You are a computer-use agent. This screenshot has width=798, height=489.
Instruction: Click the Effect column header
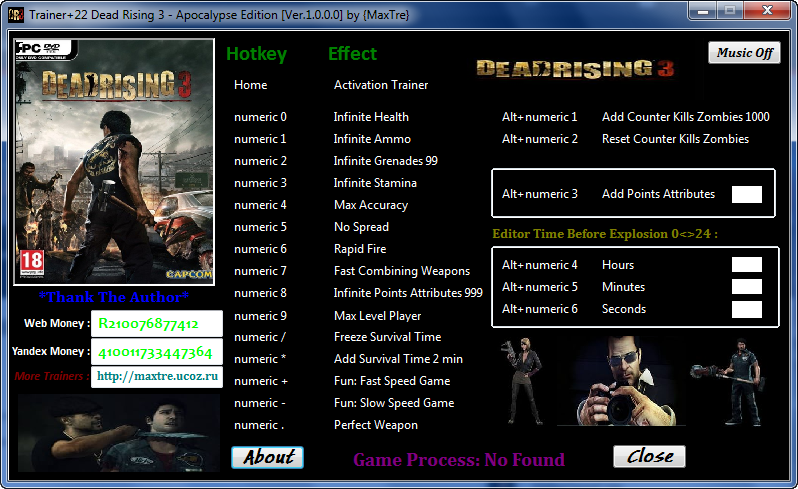click(x=352, y=53)
